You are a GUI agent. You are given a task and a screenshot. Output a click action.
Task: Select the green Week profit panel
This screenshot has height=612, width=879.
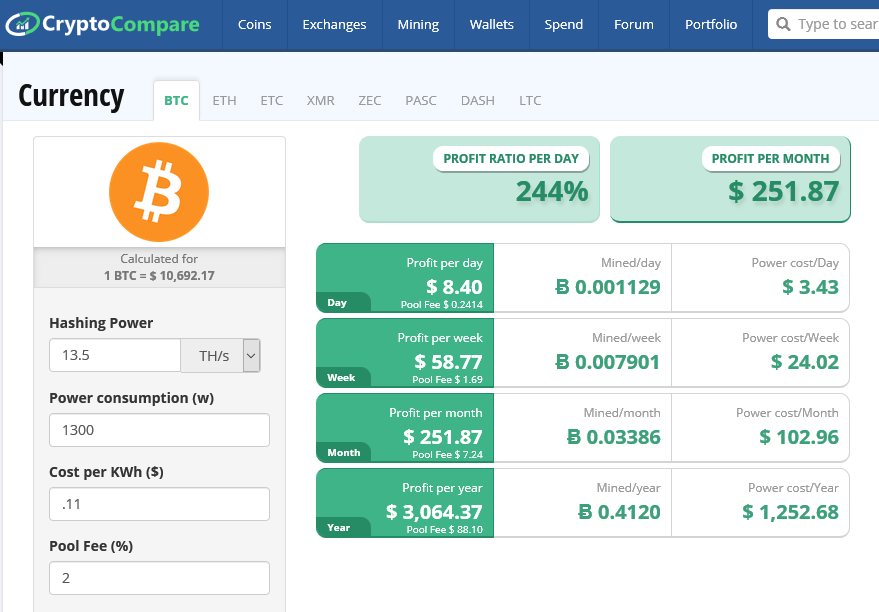tap(405, 352)
